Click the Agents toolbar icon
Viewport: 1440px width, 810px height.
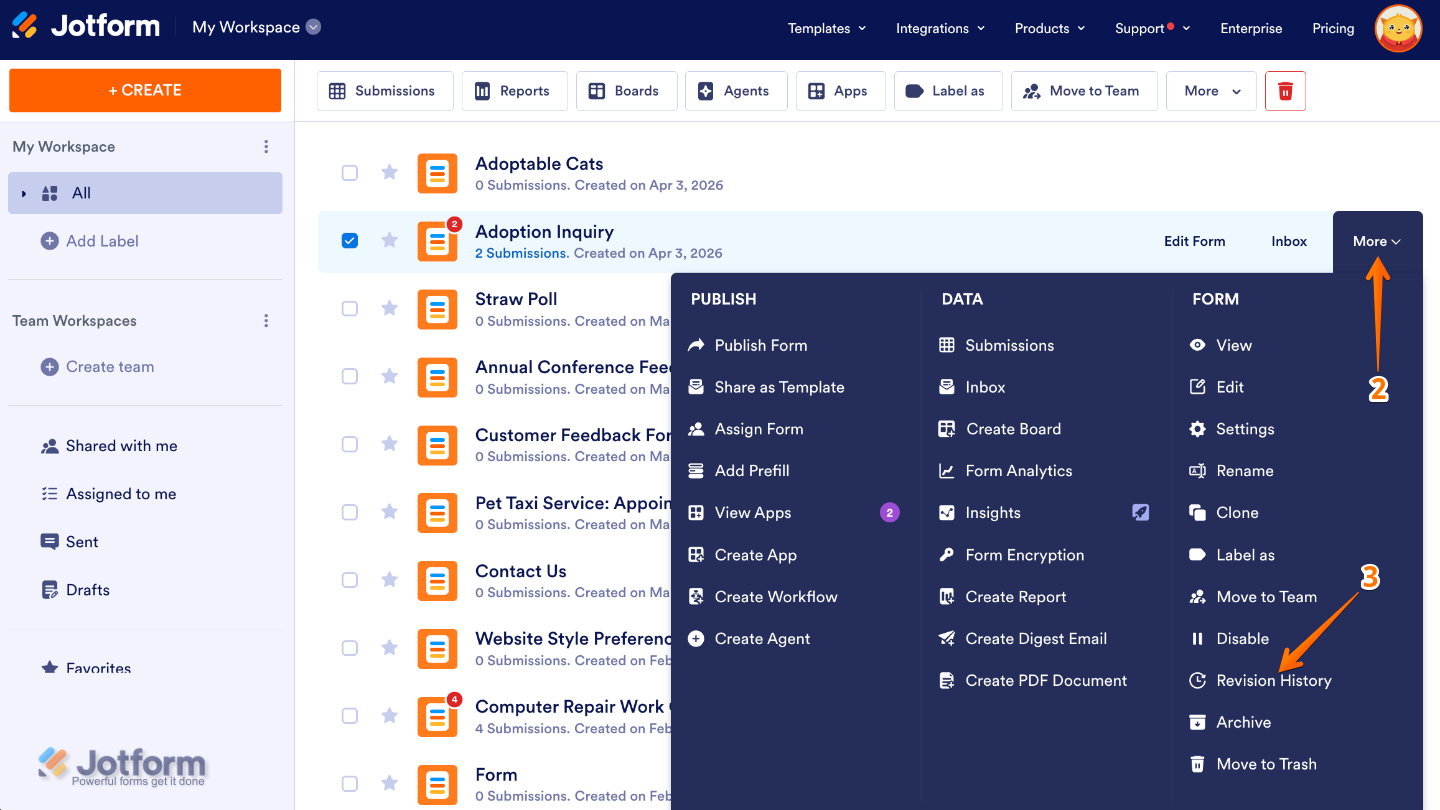735,90
